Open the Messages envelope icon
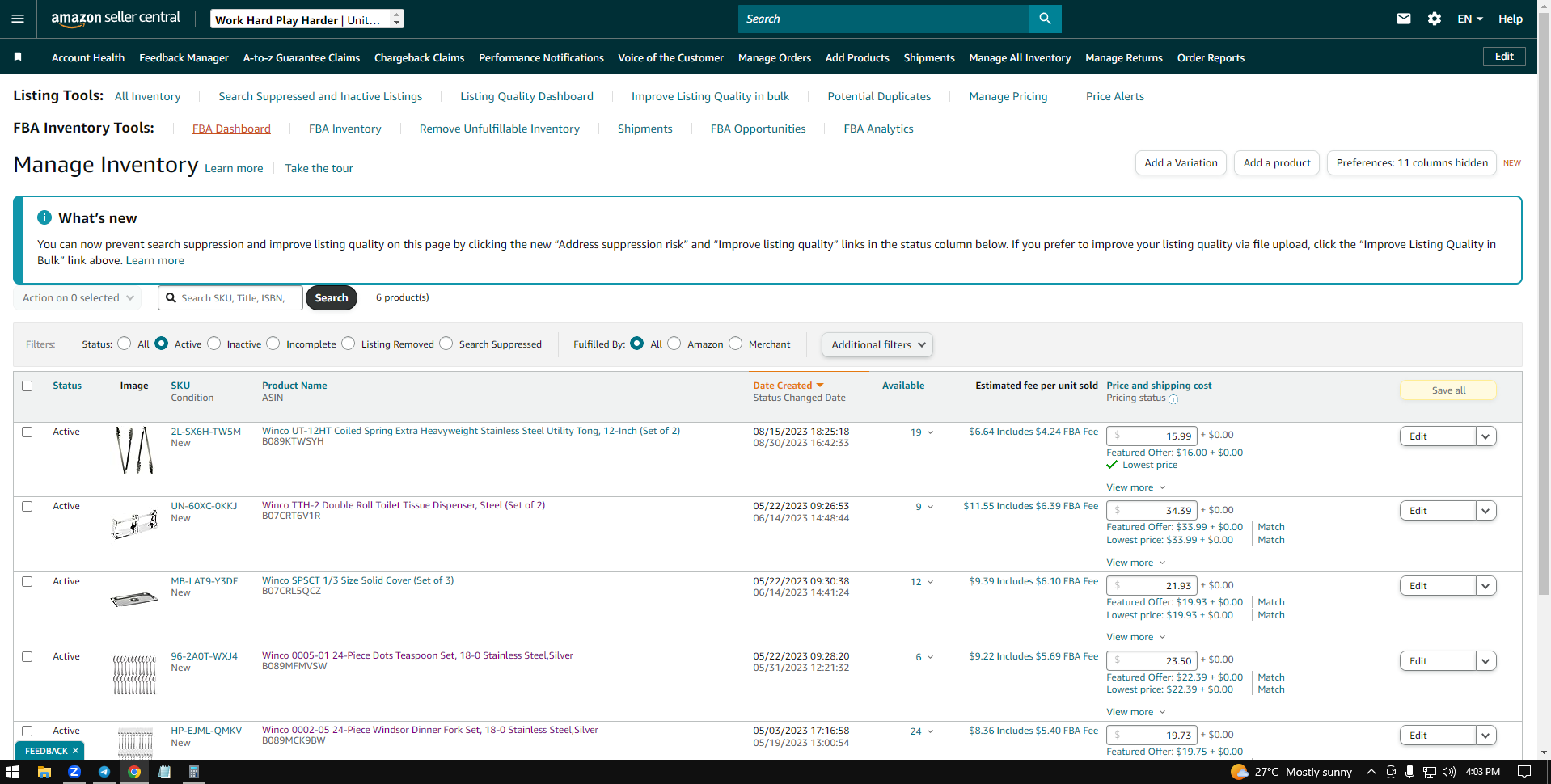 coord(1404,19)
